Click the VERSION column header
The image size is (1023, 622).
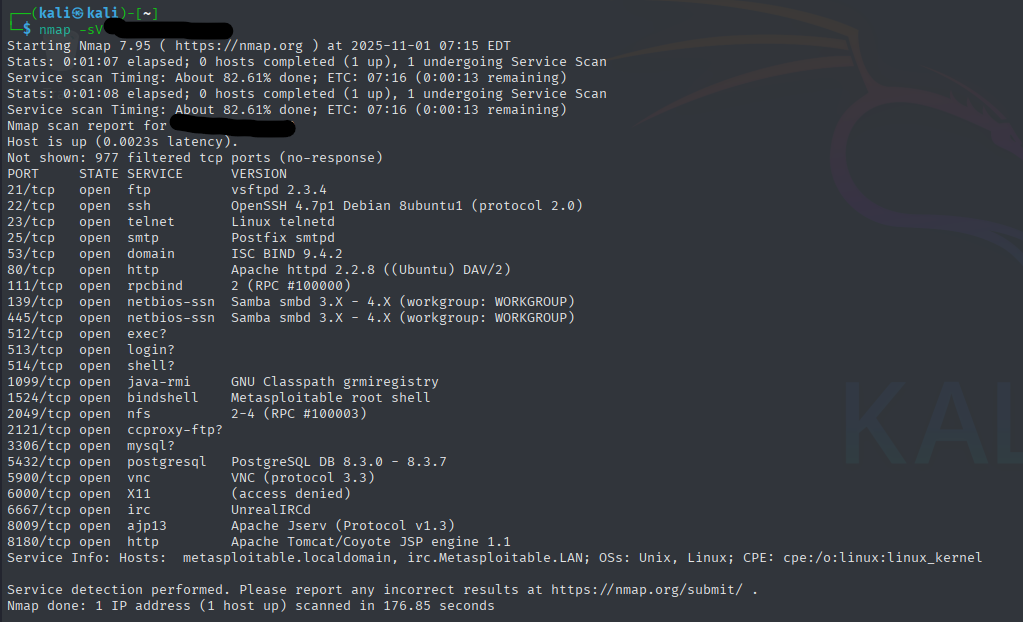pyautogui.click(x=259, y=173)
